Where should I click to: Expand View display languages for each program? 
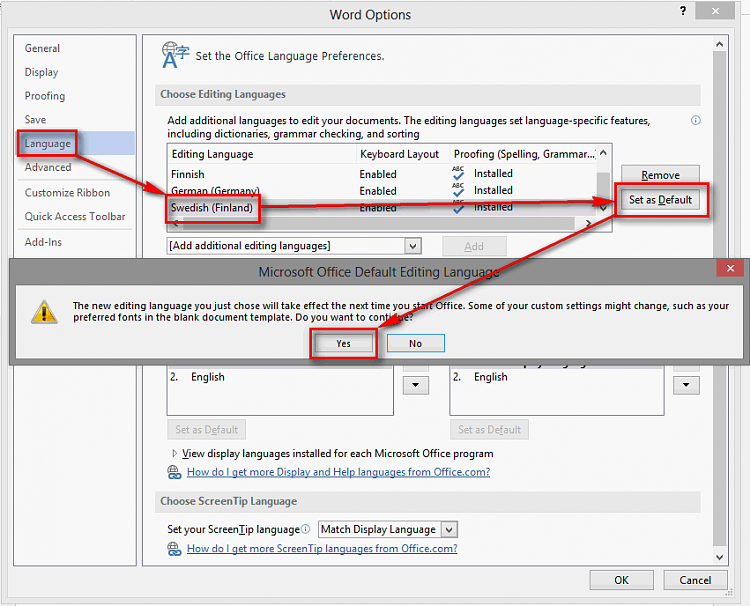[x=175, y=453]
